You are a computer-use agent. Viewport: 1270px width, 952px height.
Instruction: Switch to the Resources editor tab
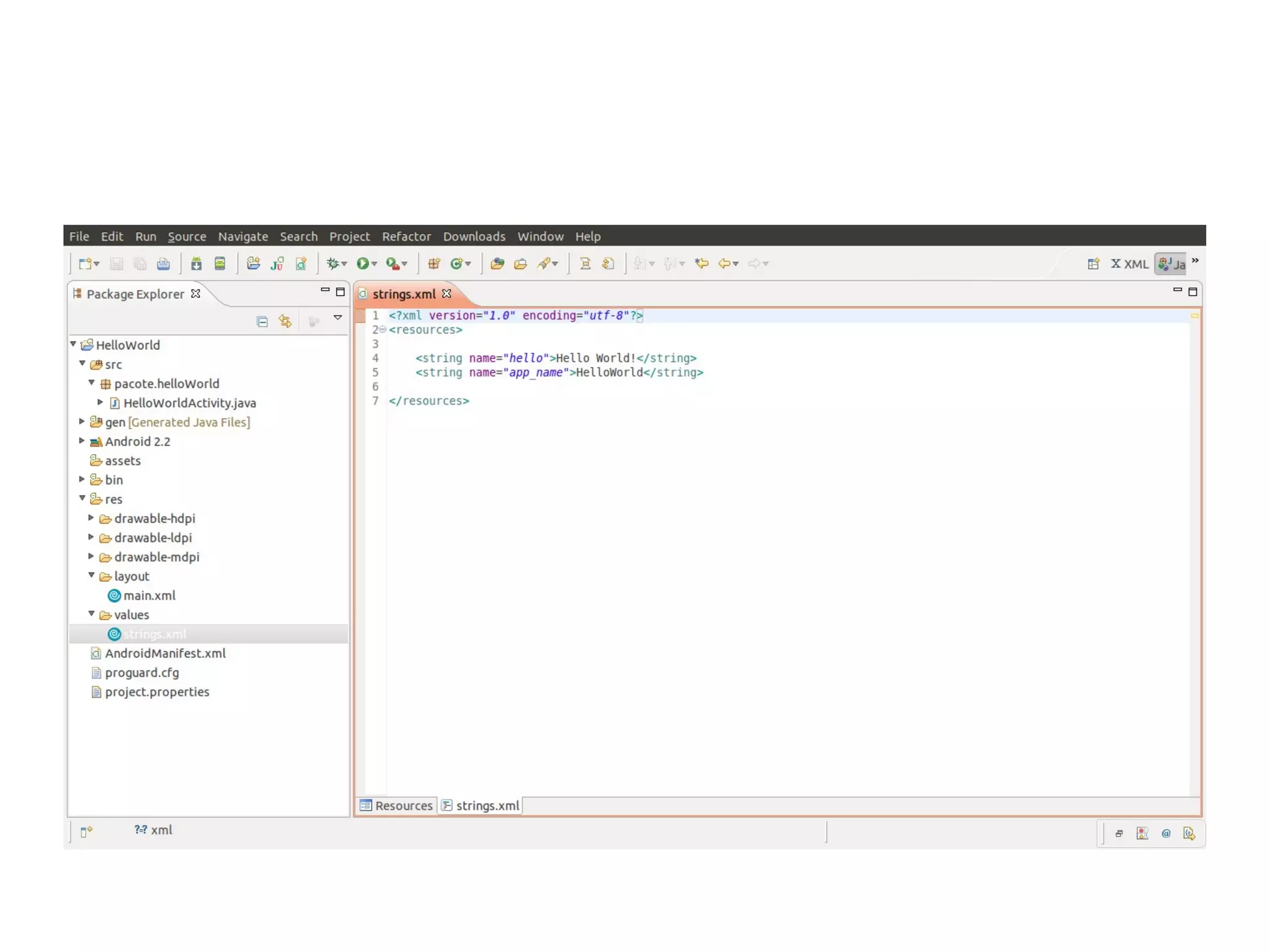[397, 805]
